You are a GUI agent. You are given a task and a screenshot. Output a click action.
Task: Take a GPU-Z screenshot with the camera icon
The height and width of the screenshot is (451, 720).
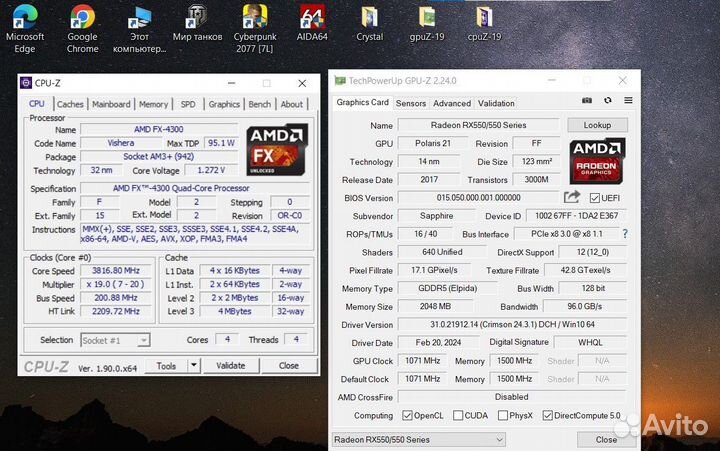coord(587,100)
